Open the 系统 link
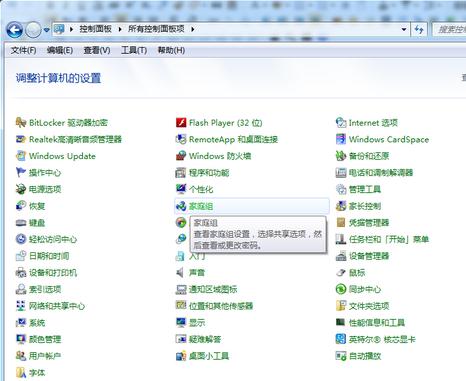 pos(37,323)
